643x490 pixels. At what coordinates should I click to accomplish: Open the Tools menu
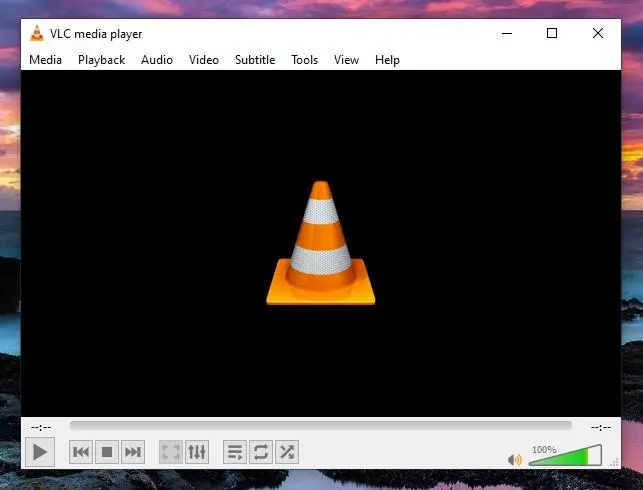click(305, 60)
